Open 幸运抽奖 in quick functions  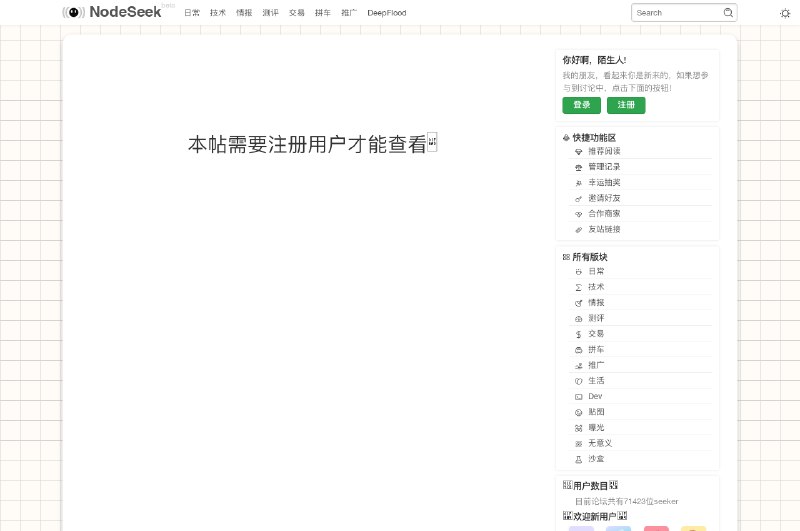tap(604, 182)
